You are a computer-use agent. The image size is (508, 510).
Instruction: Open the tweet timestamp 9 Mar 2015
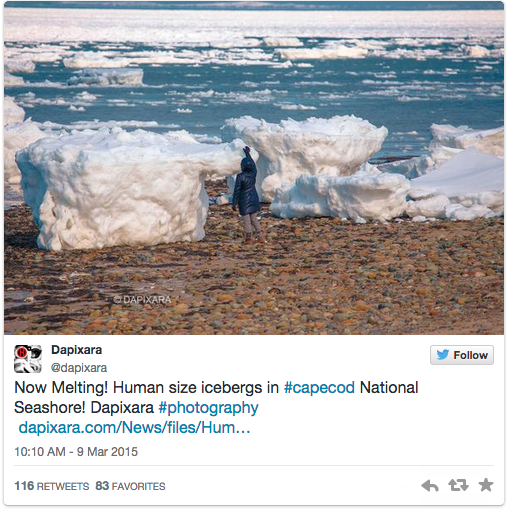(x=76, y=452)
